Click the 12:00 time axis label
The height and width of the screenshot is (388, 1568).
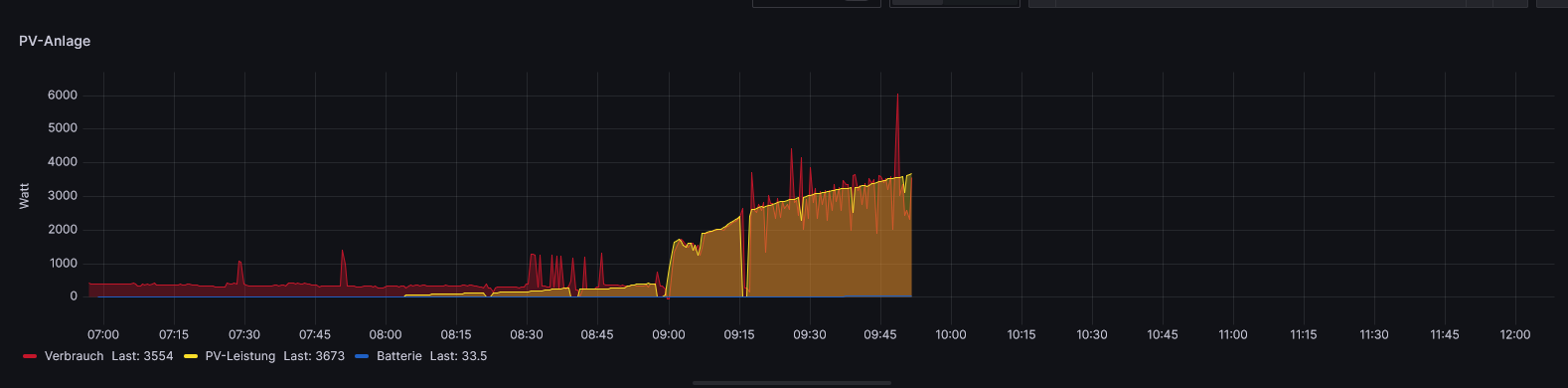pyautogui.click(x=1515, y=334)
